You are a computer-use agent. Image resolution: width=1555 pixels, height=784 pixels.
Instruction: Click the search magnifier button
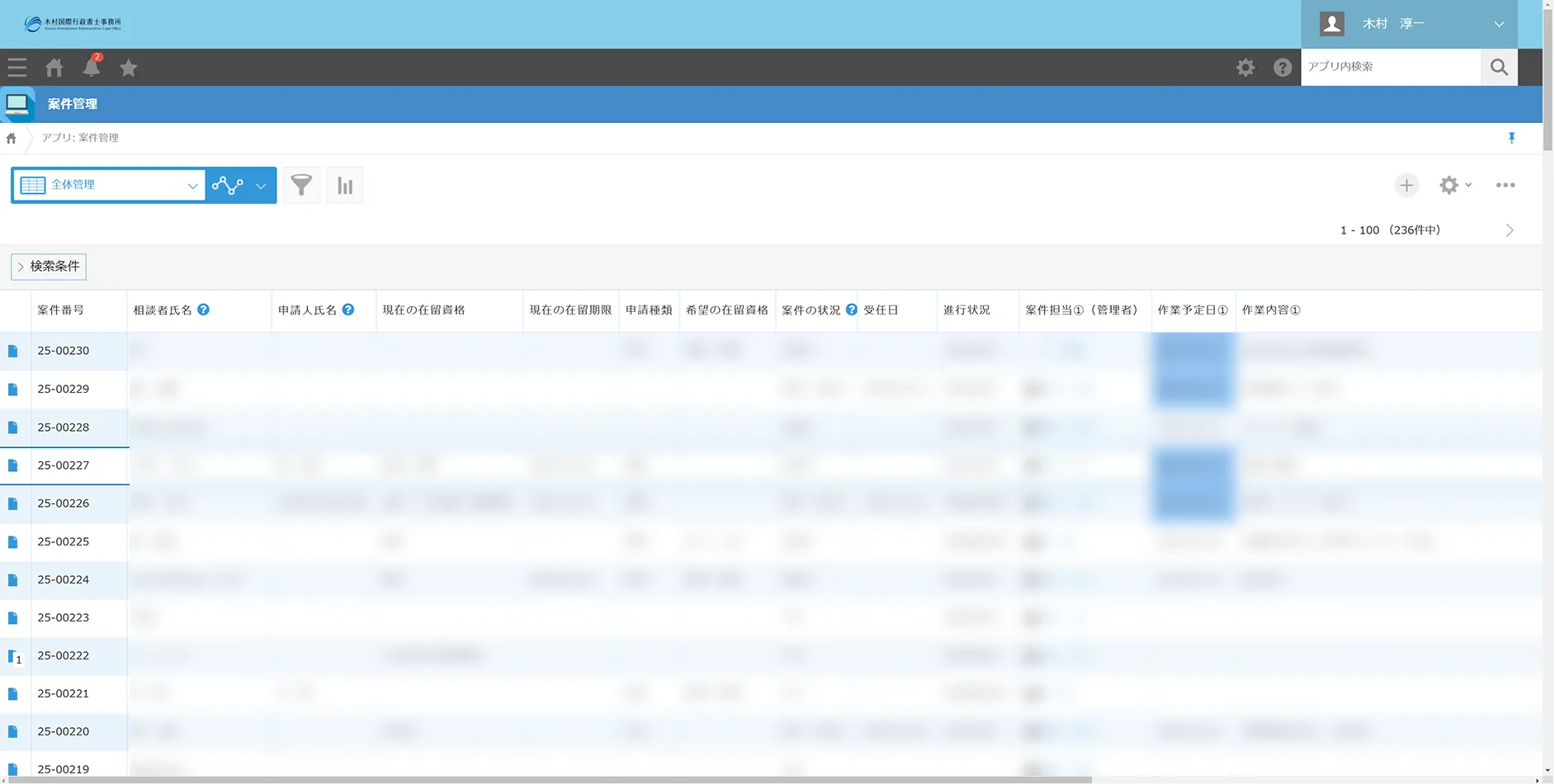1499,68
